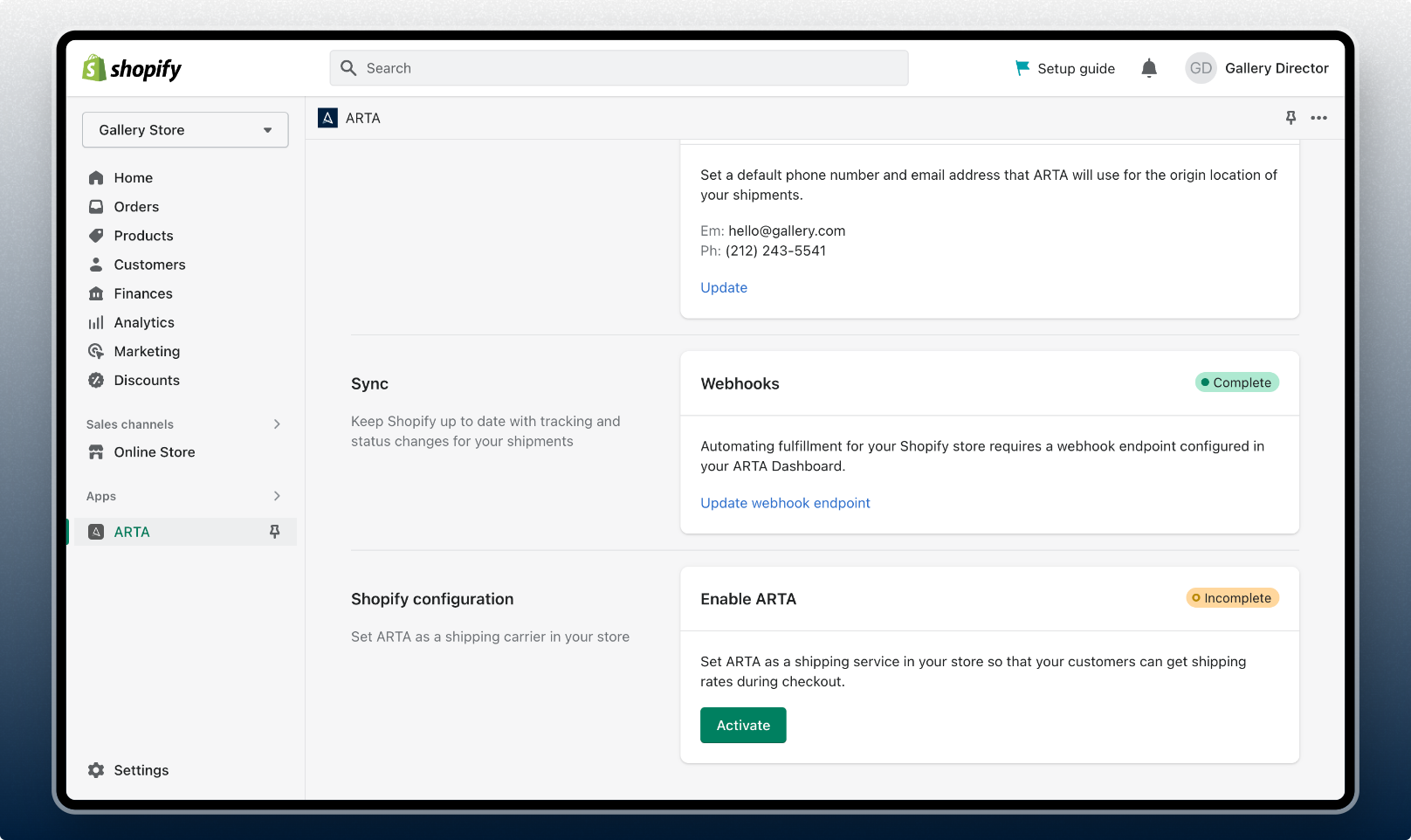Open the Marketing section icon
Image resolution: width=1411 pixels, height=840 pixels.
(x=96, y=351)
